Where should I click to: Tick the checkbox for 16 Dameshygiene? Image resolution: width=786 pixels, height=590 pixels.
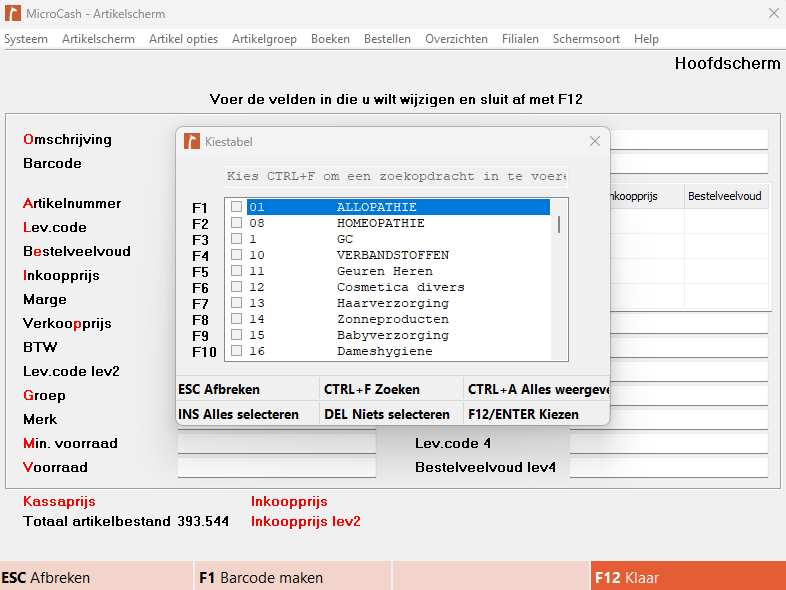(237, 351)
